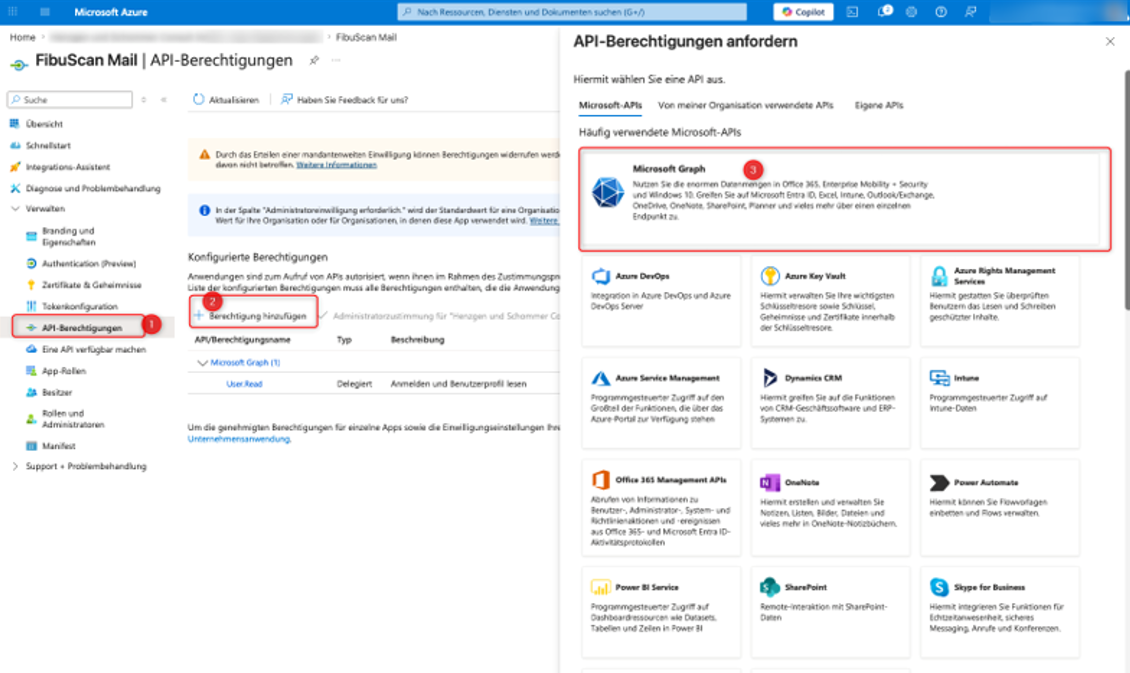Click the right panel vertical scrollbar
Viewport: 1130px width, 673px height.
(1126, 190)
